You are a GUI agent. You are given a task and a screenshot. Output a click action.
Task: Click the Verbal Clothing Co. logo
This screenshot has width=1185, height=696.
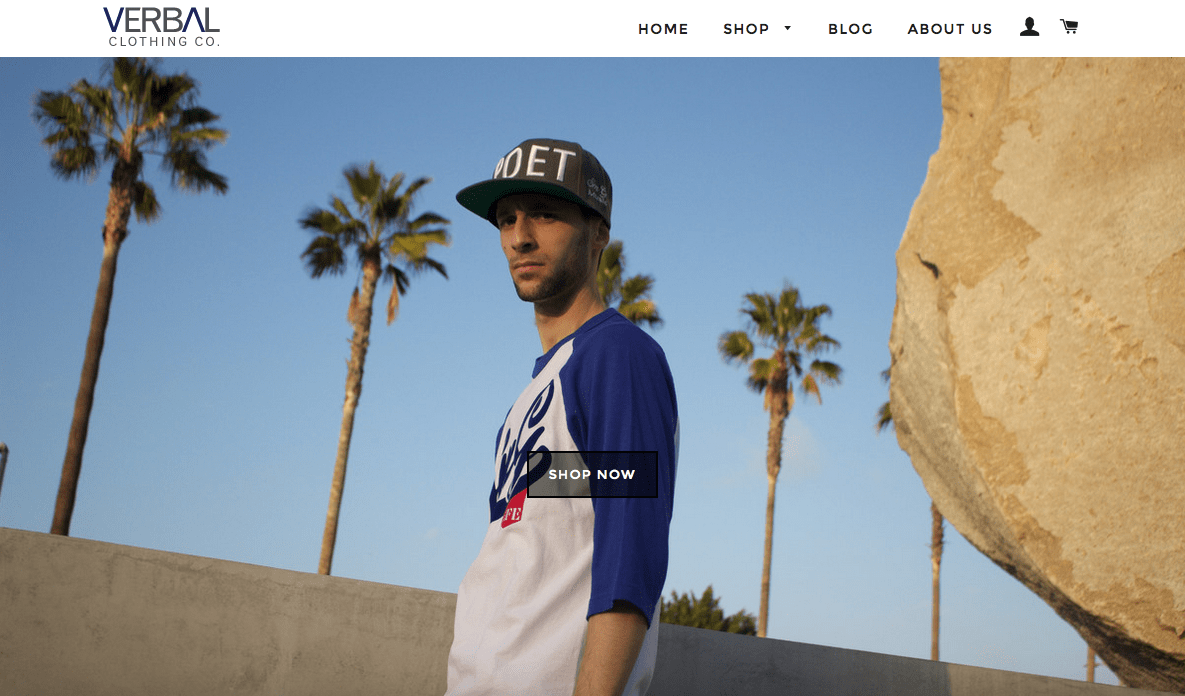click(162, 27)
